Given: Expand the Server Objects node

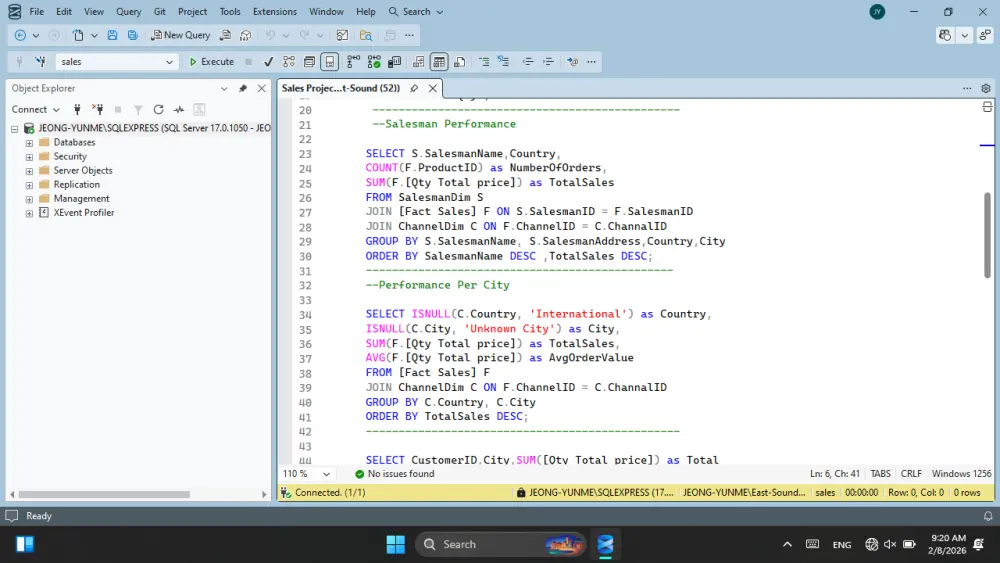Looking at the screenshot, I should click(x=29, y=171).
